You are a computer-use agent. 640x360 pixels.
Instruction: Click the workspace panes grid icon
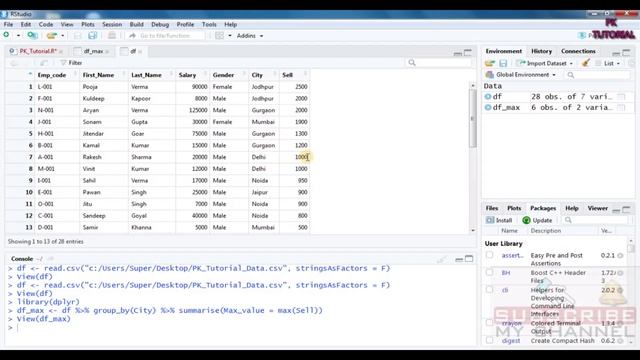220,36
